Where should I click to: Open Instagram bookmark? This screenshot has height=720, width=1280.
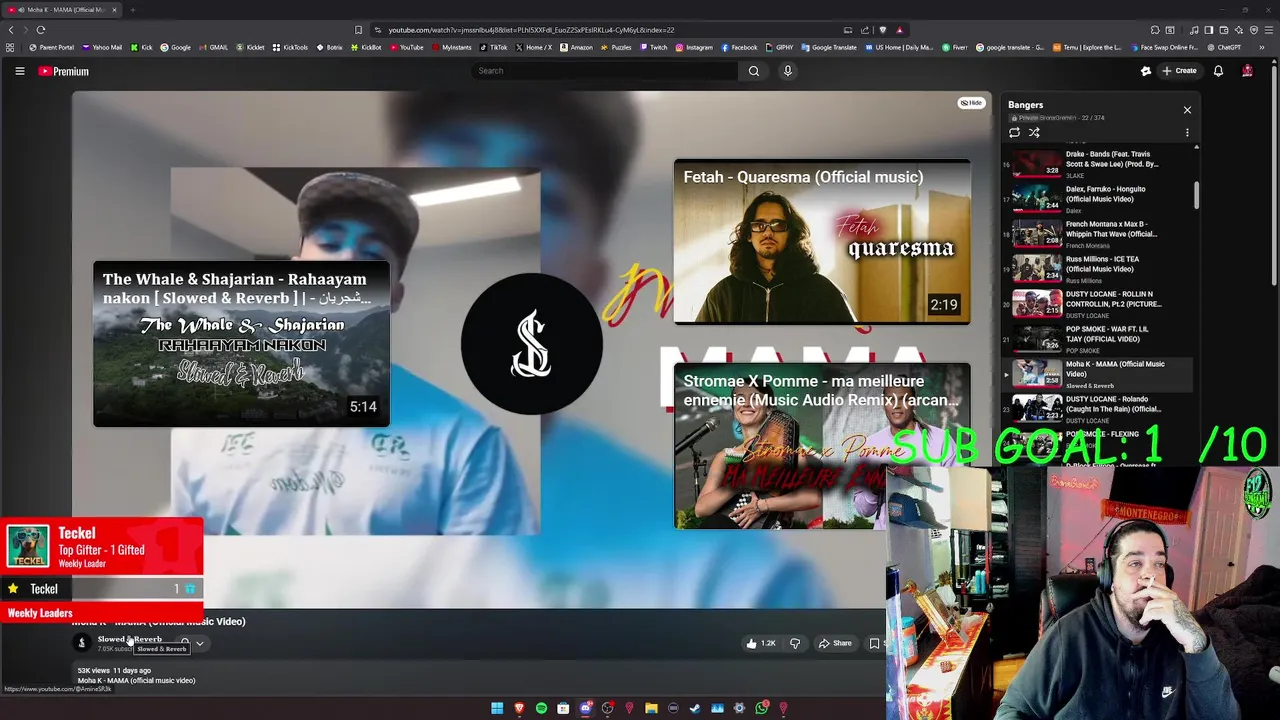(694, 47)
